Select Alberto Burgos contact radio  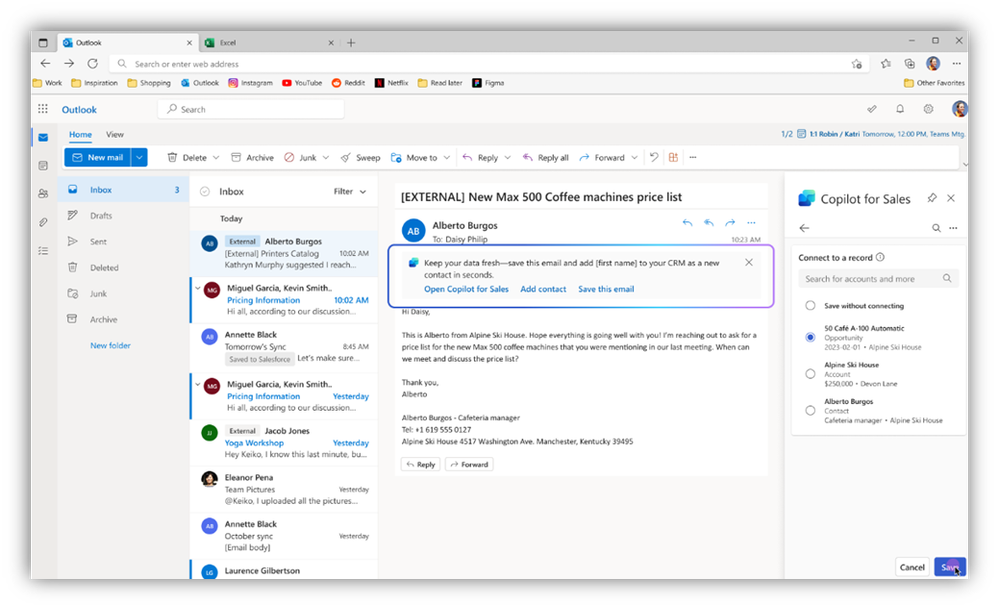810,410
